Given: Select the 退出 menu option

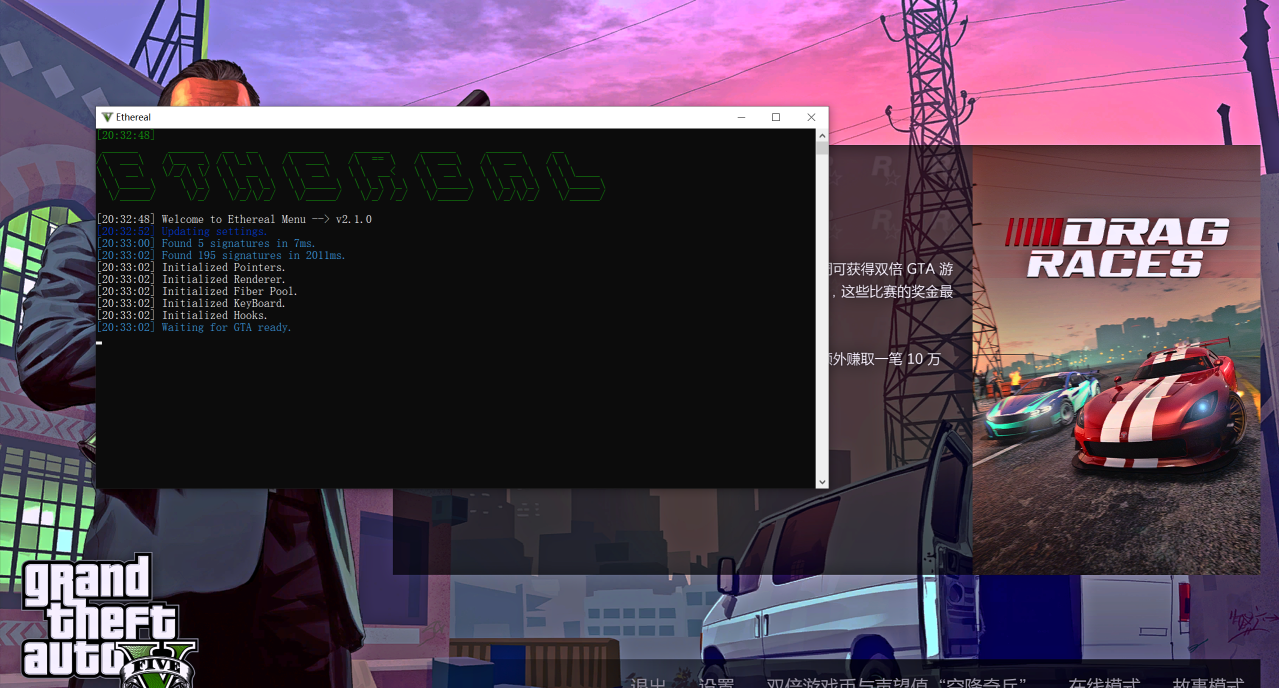Looking at the screenshot, I should click(x=648, y=682).
